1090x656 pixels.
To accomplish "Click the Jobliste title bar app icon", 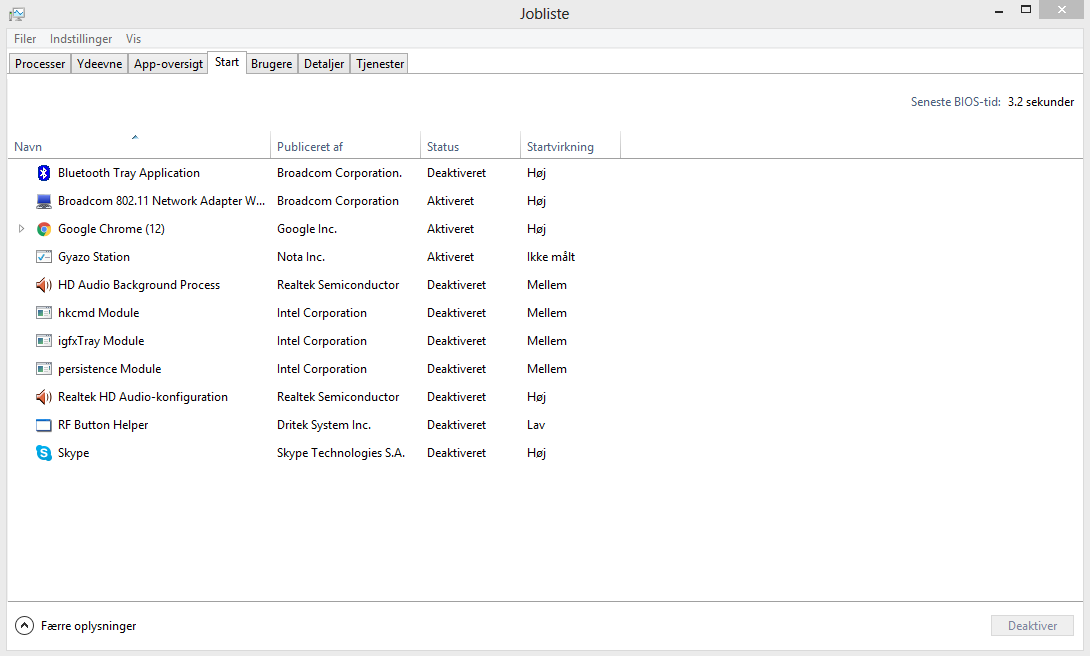I will pyautogui.click(x=17, y=14).
